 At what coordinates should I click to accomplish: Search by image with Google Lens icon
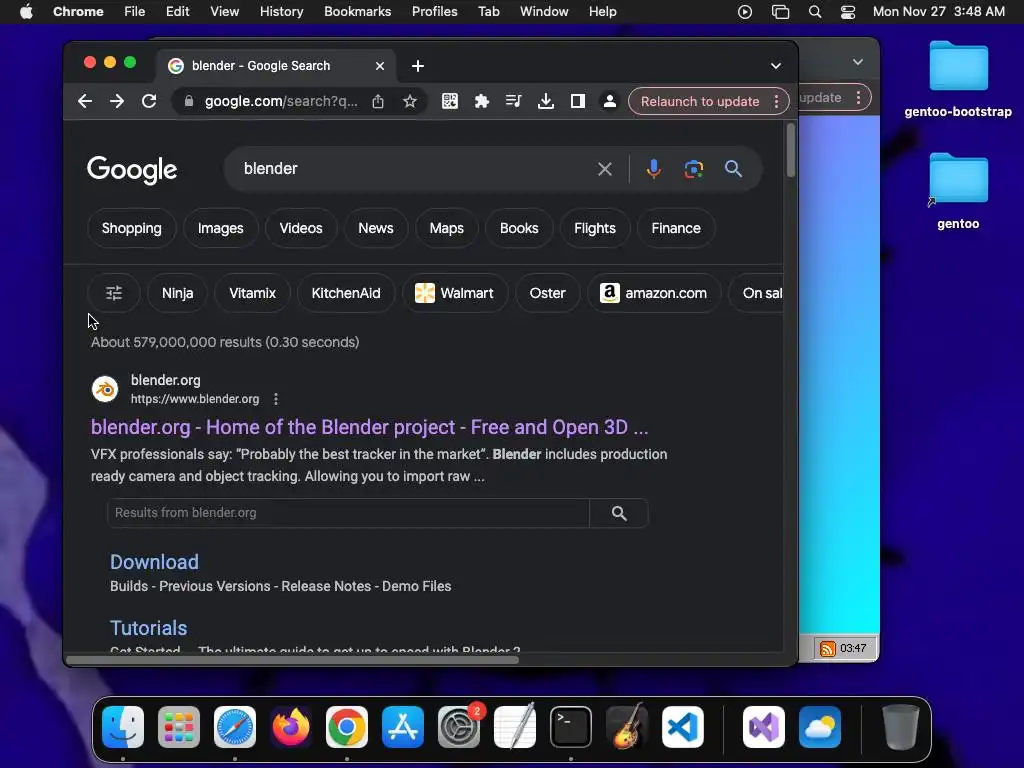pos(694,169)
